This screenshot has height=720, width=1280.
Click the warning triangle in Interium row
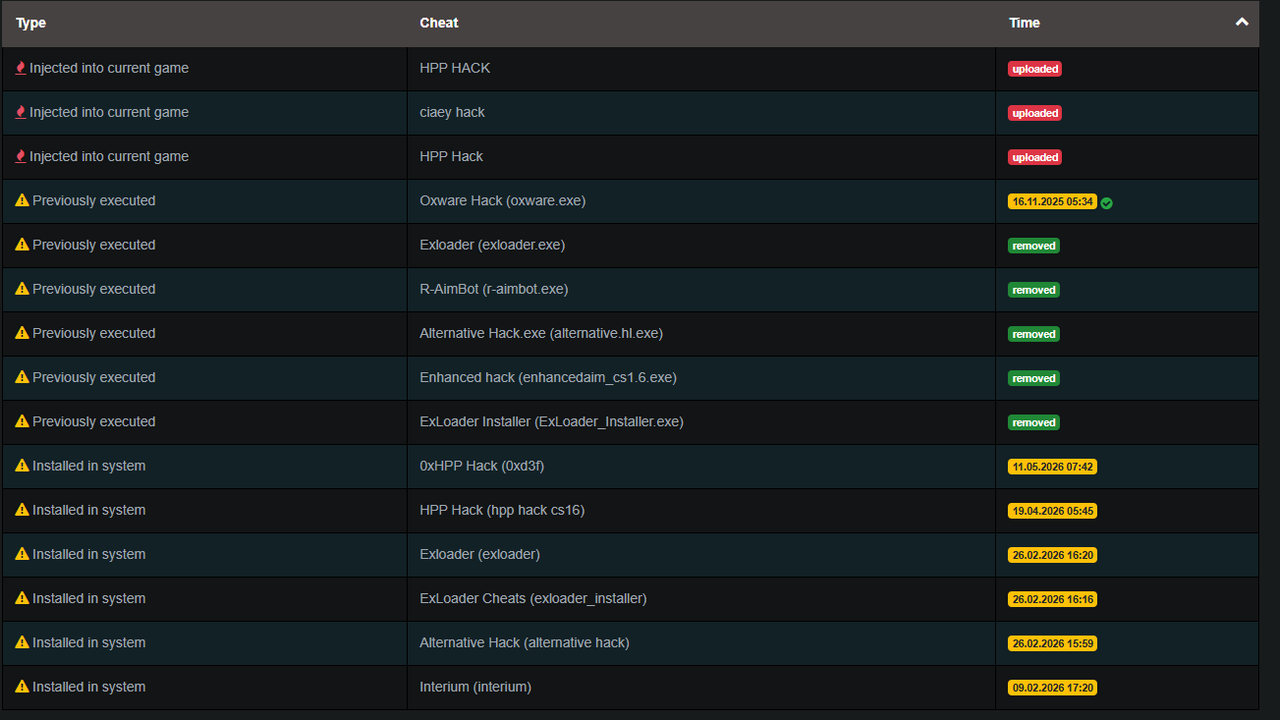[x=22, y=686]
